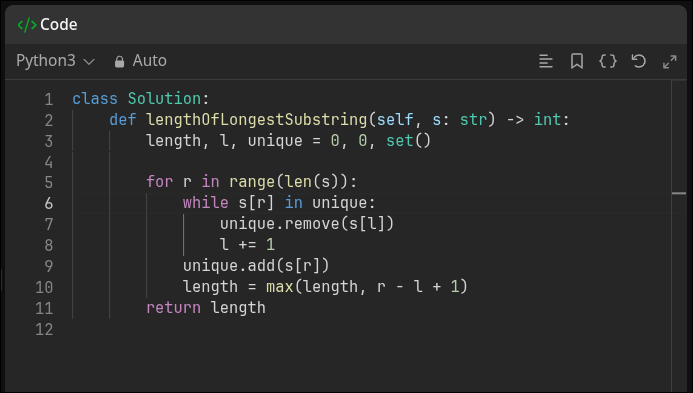The width and height of the screenshot is (693, 393).
Task: Click line number 4
Action: click(49, 162)
